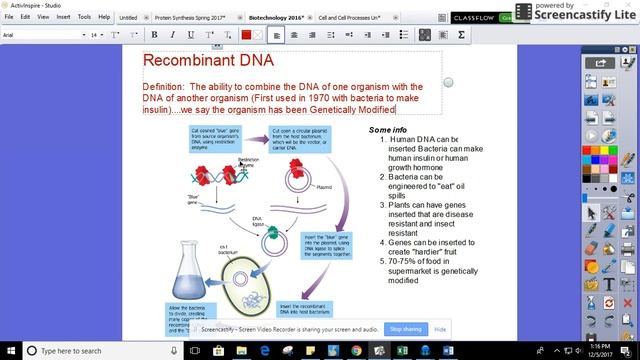
Task: Open the Help menu
Action: 104,17
